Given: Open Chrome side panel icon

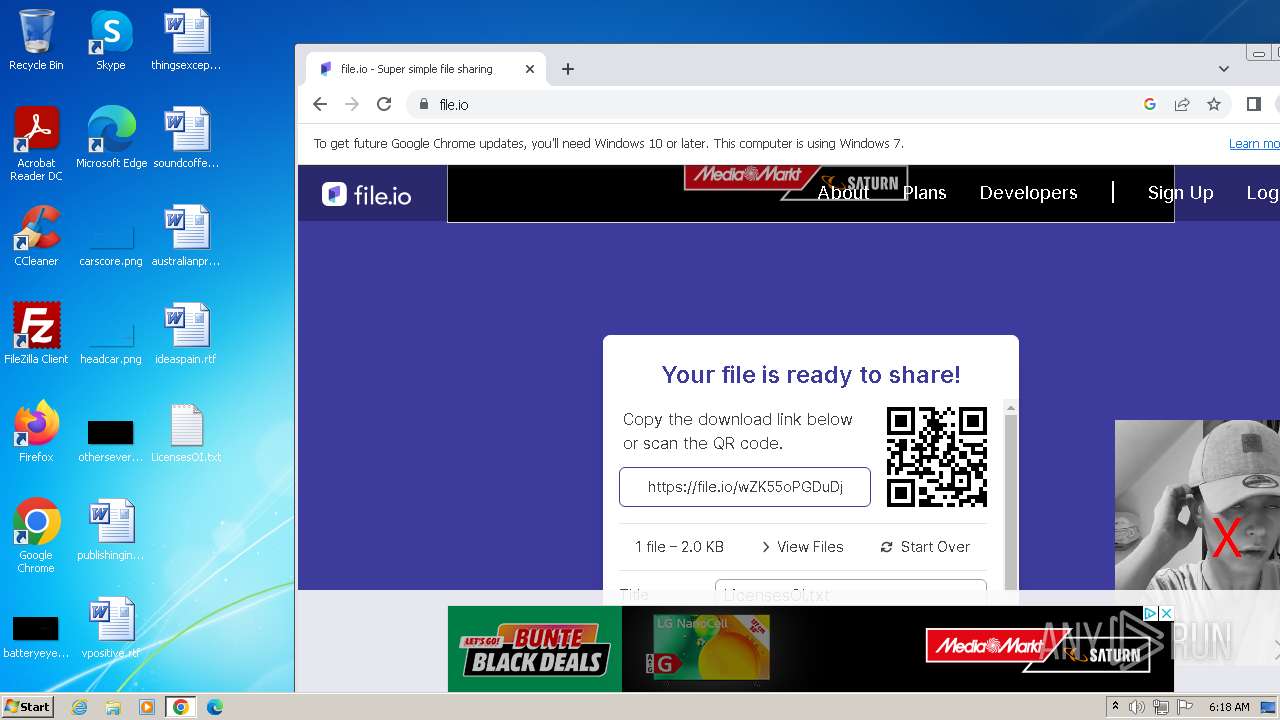Looking at the screenshot, I should 1254,104.
